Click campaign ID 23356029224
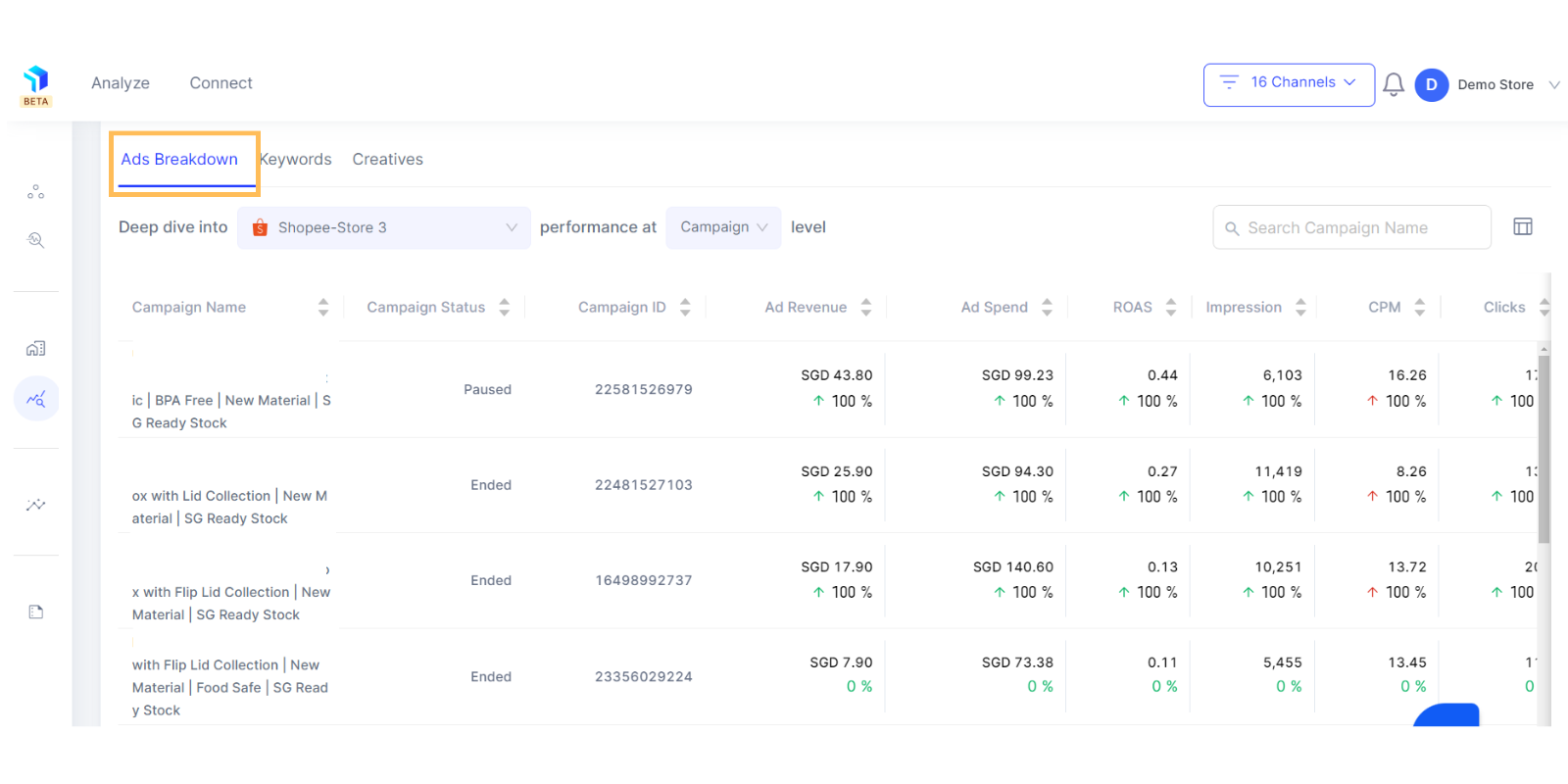This screenshot has height=784, width=1568. (x=644, y=676)
